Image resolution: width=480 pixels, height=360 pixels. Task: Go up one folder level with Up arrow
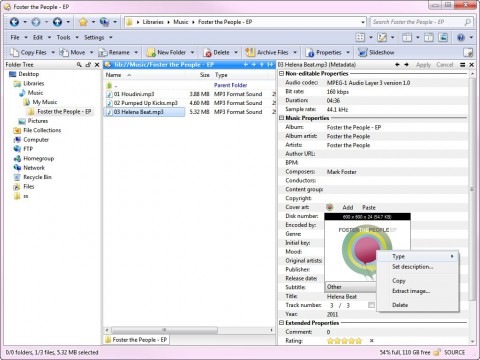[x=57, y=22]
